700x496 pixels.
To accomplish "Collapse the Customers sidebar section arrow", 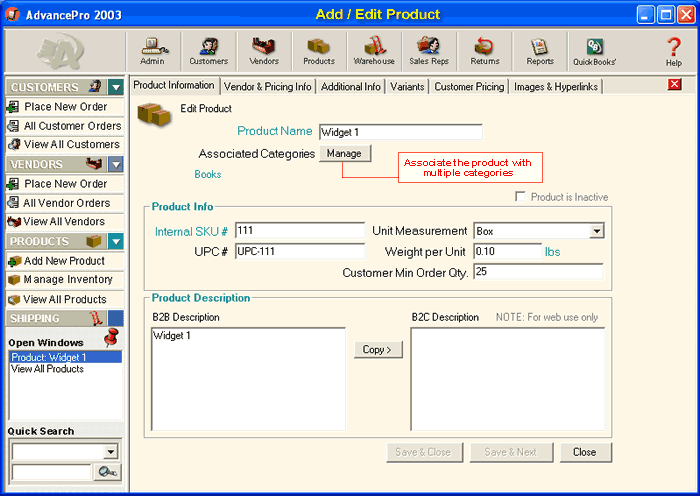I will [x=116, y=87].
